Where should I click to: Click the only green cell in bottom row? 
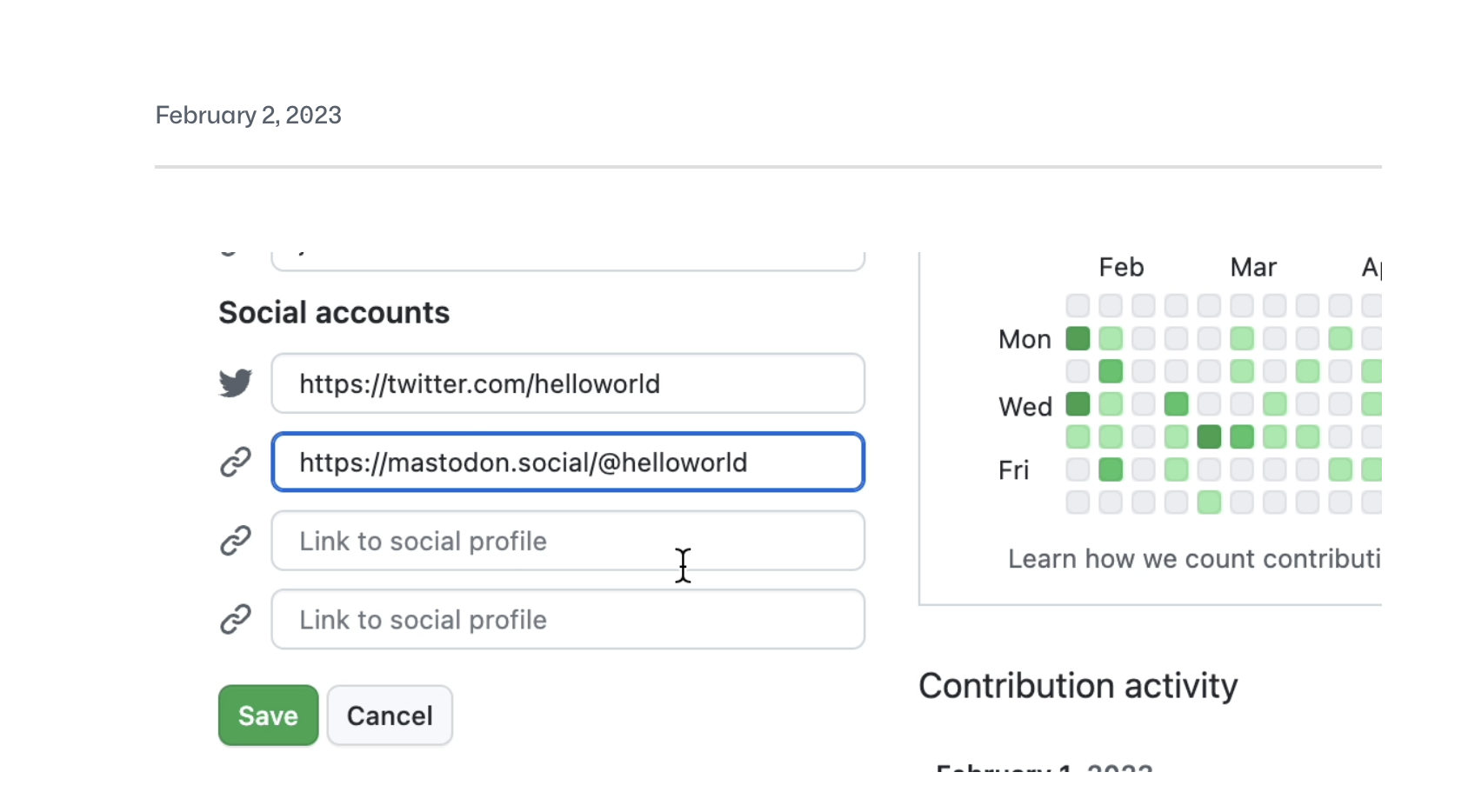click(x=1209, y=503)
